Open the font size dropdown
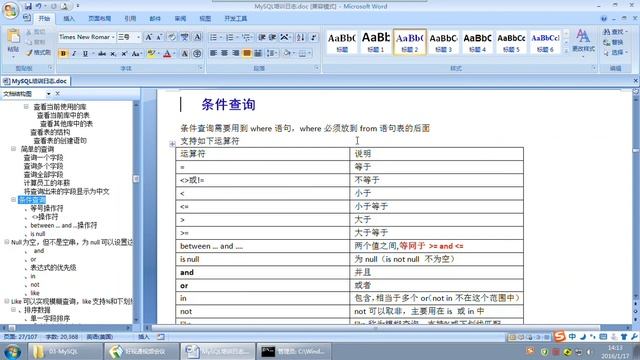Viewport: 640px width, 360px height. 138,37
